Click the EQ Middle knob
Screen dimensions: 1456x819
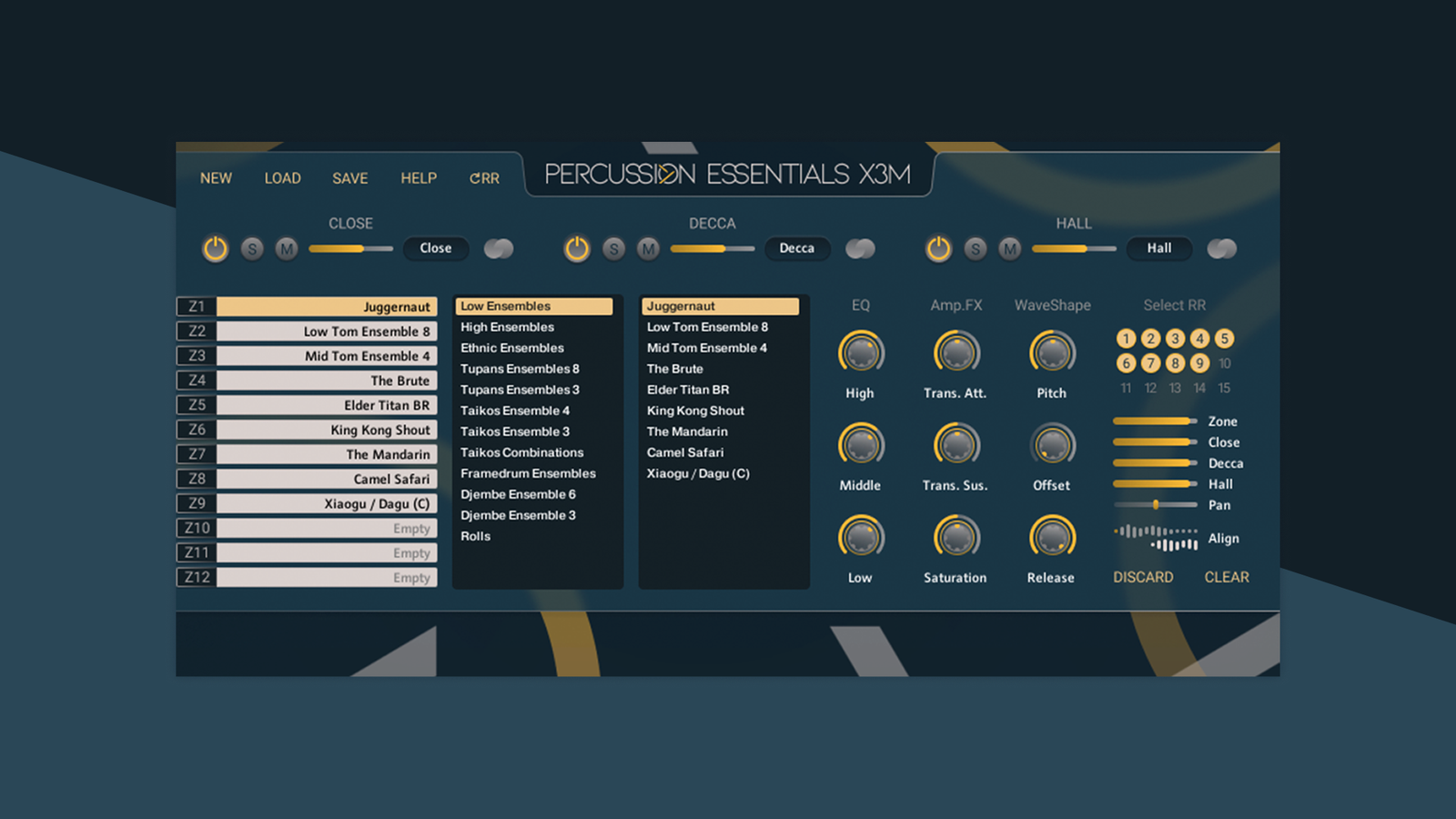861,445
